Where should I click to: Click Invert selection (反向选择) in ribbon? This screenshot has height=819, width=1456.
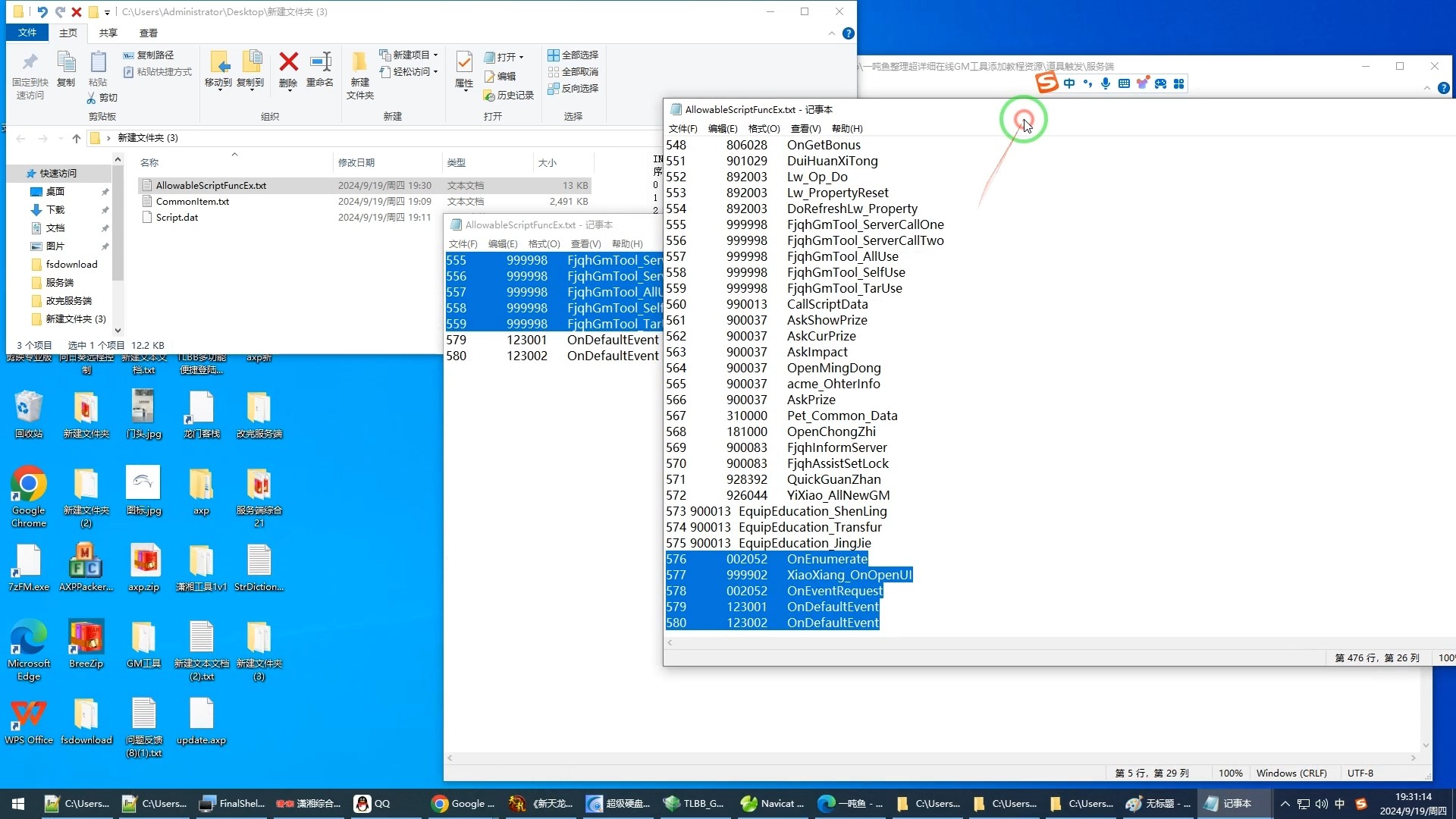573,88
